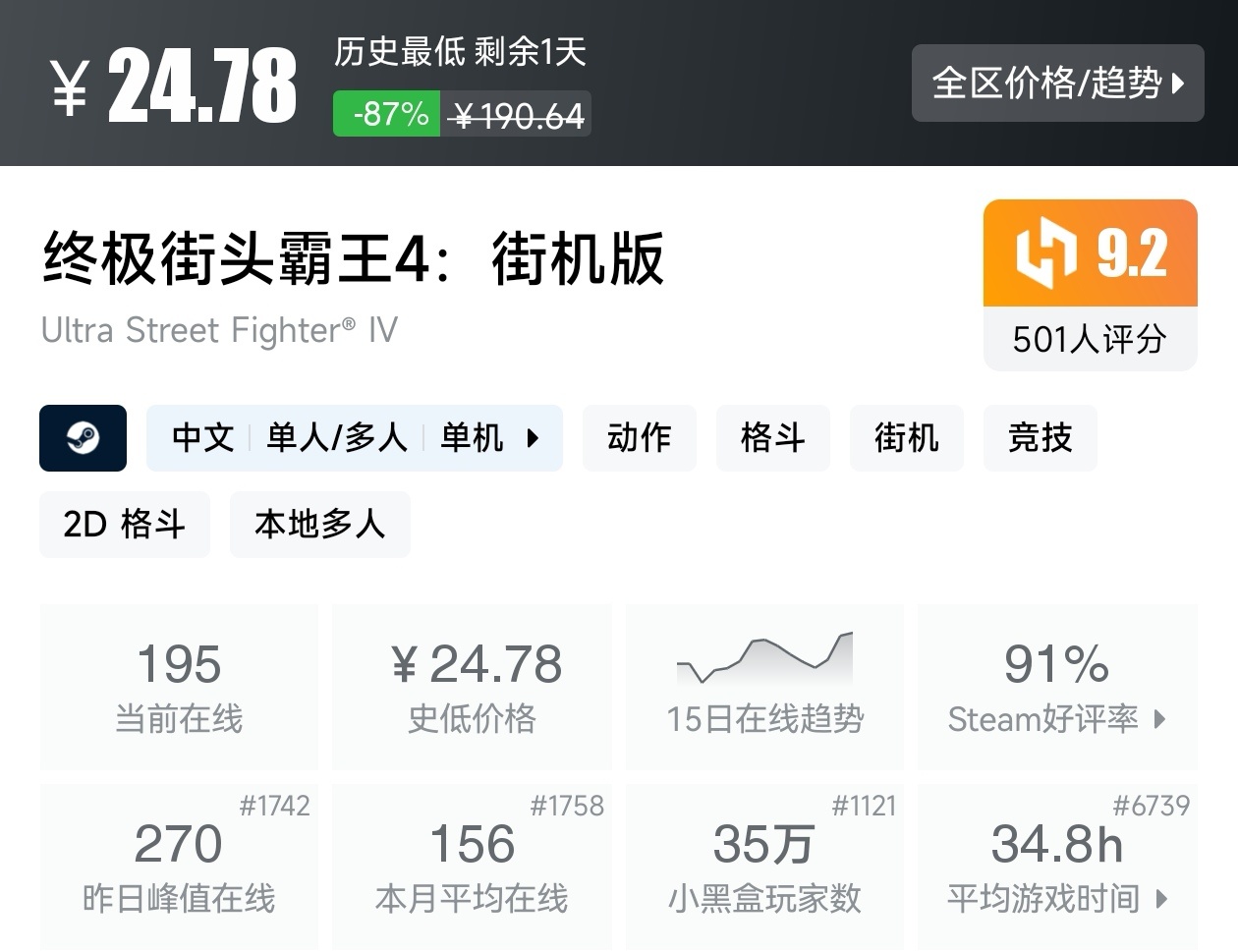
Task: Expand Steam好评率 details arrow
Action: (1159, 719)
